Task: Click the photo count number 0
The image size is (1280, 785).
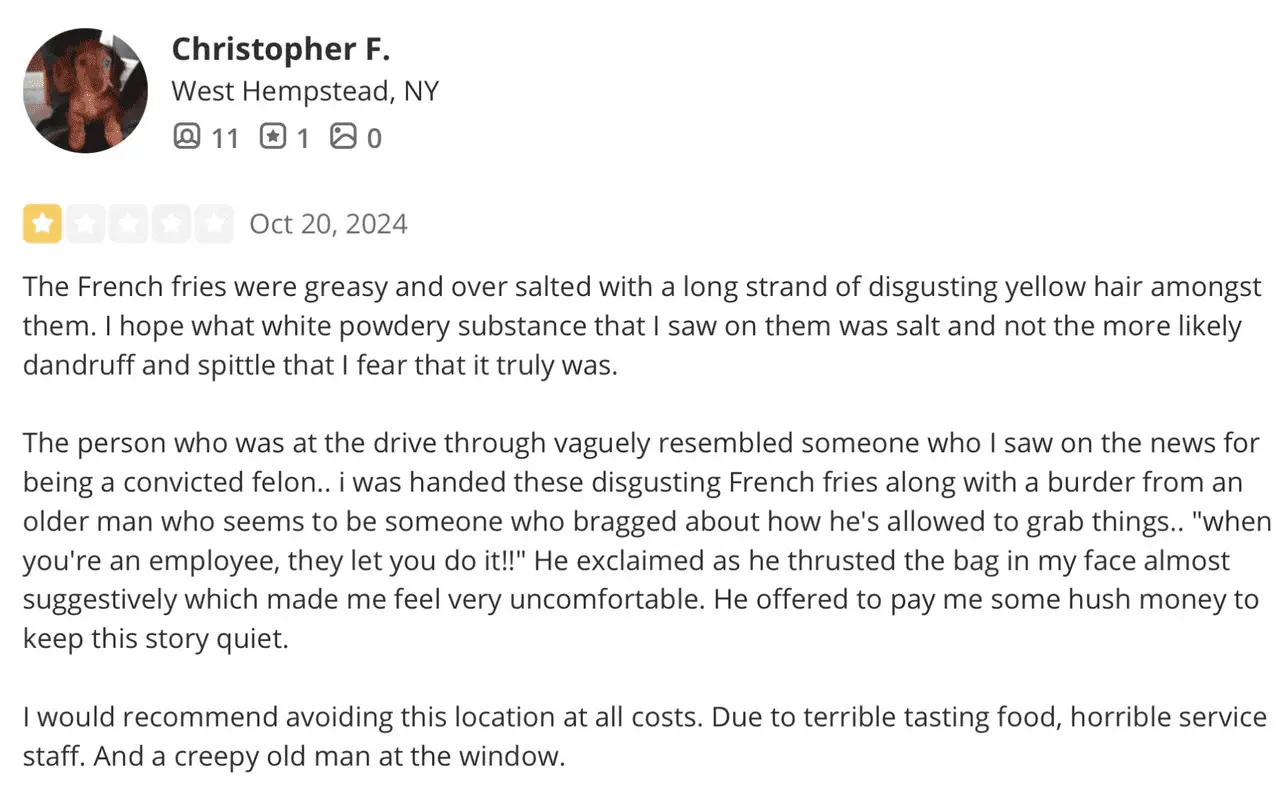Action: tap(373, 137)
